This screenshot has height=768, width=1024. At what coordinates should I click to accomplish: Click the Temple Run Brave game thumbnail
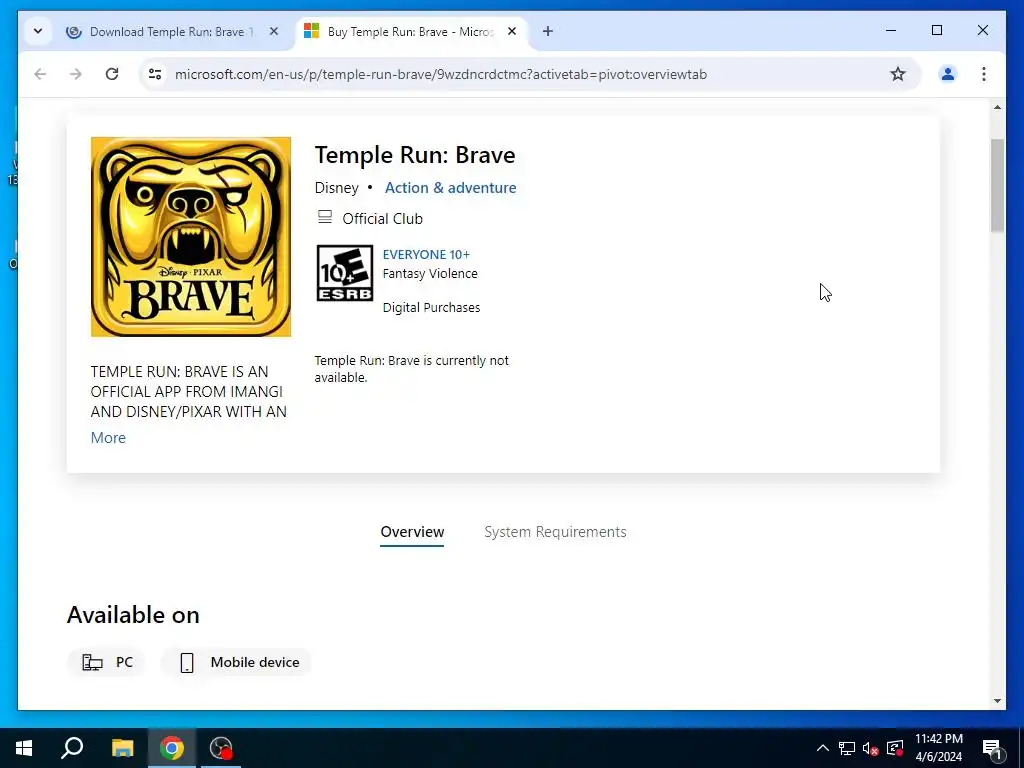click(x=191, y=236)
